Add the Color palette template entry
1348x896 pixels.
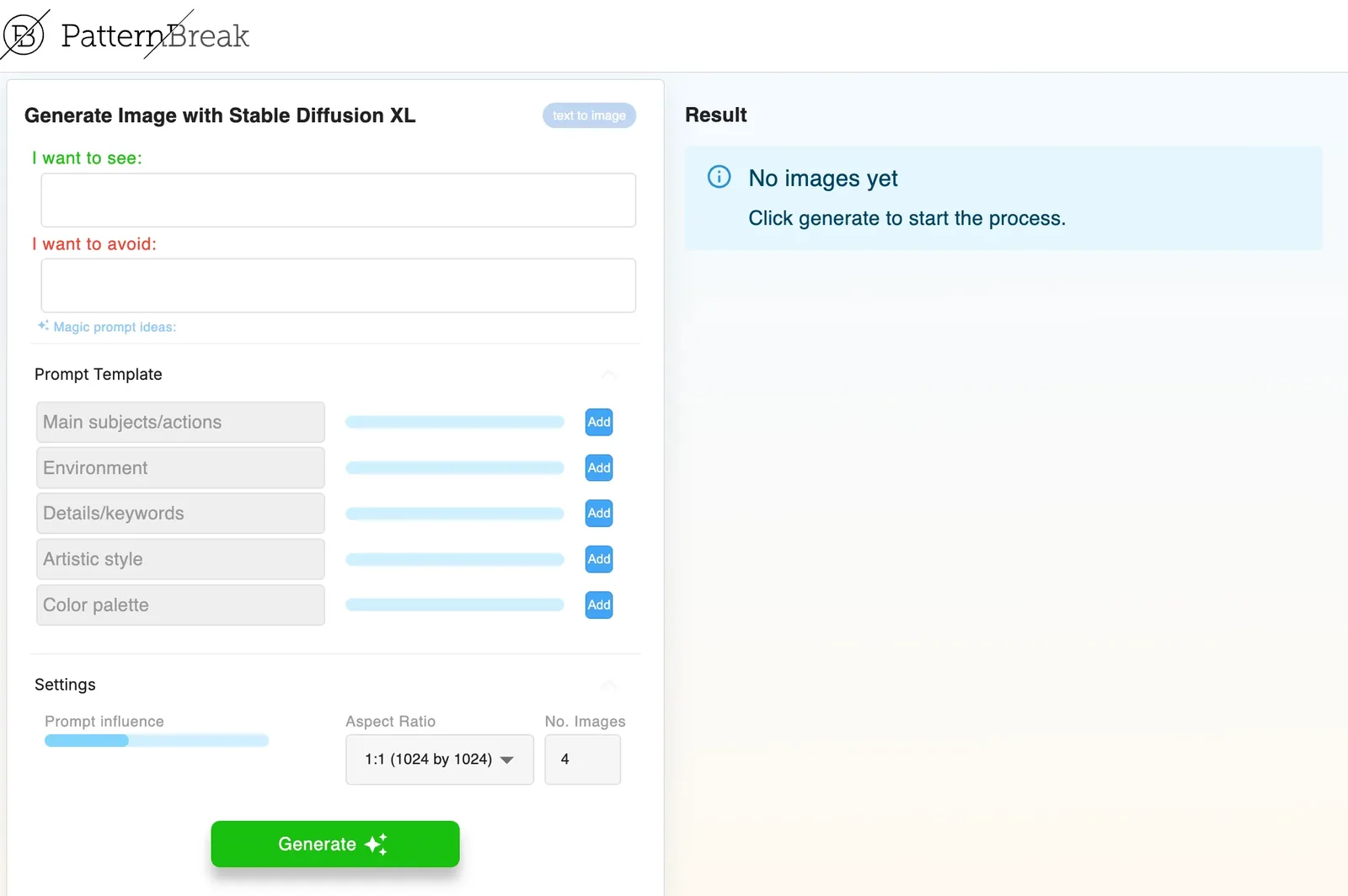coord(599,605)
